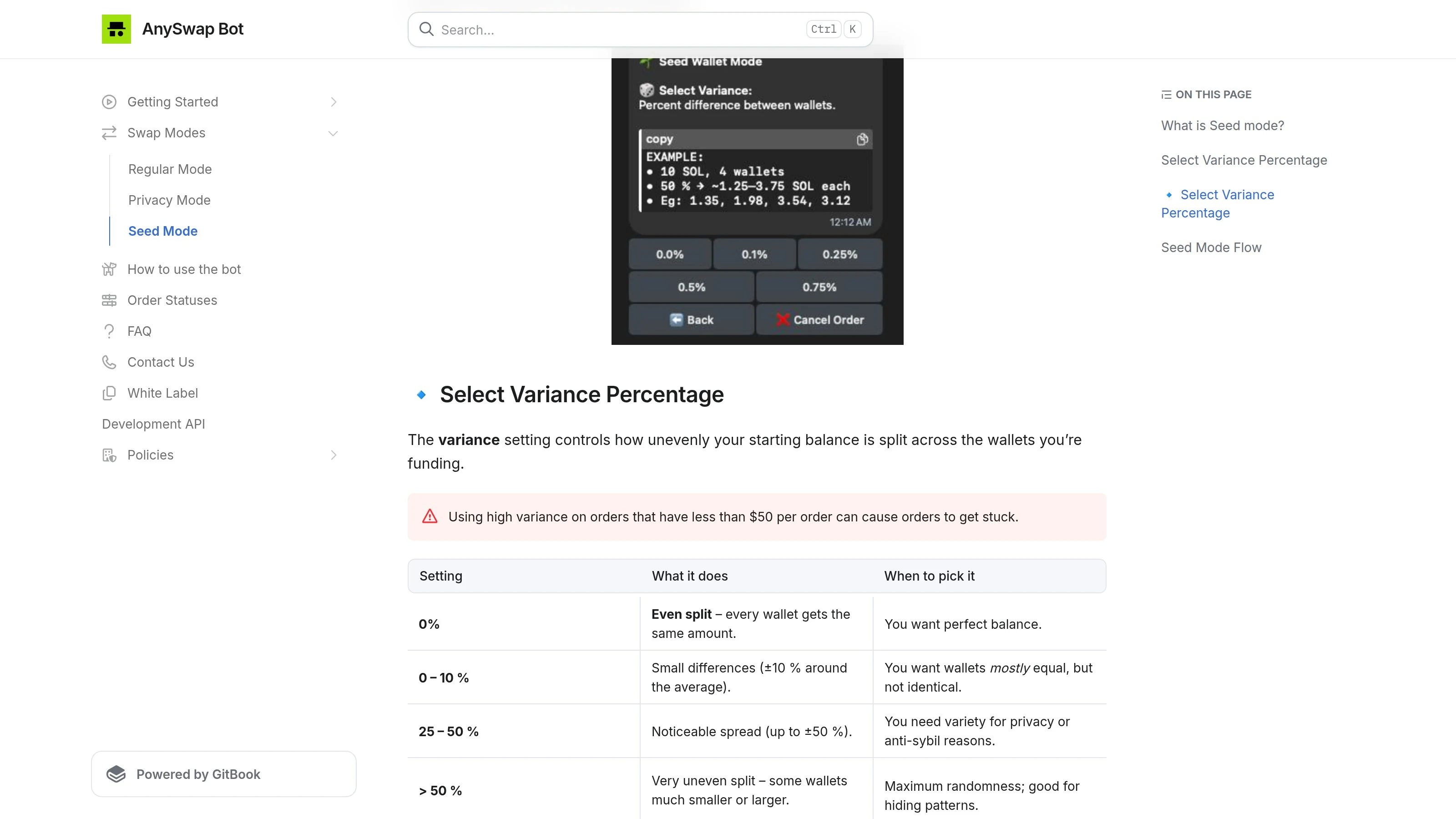Jump to What is Seed mode? section
The height and width of the screenshot is (819, 1456).
(1223, 126)
